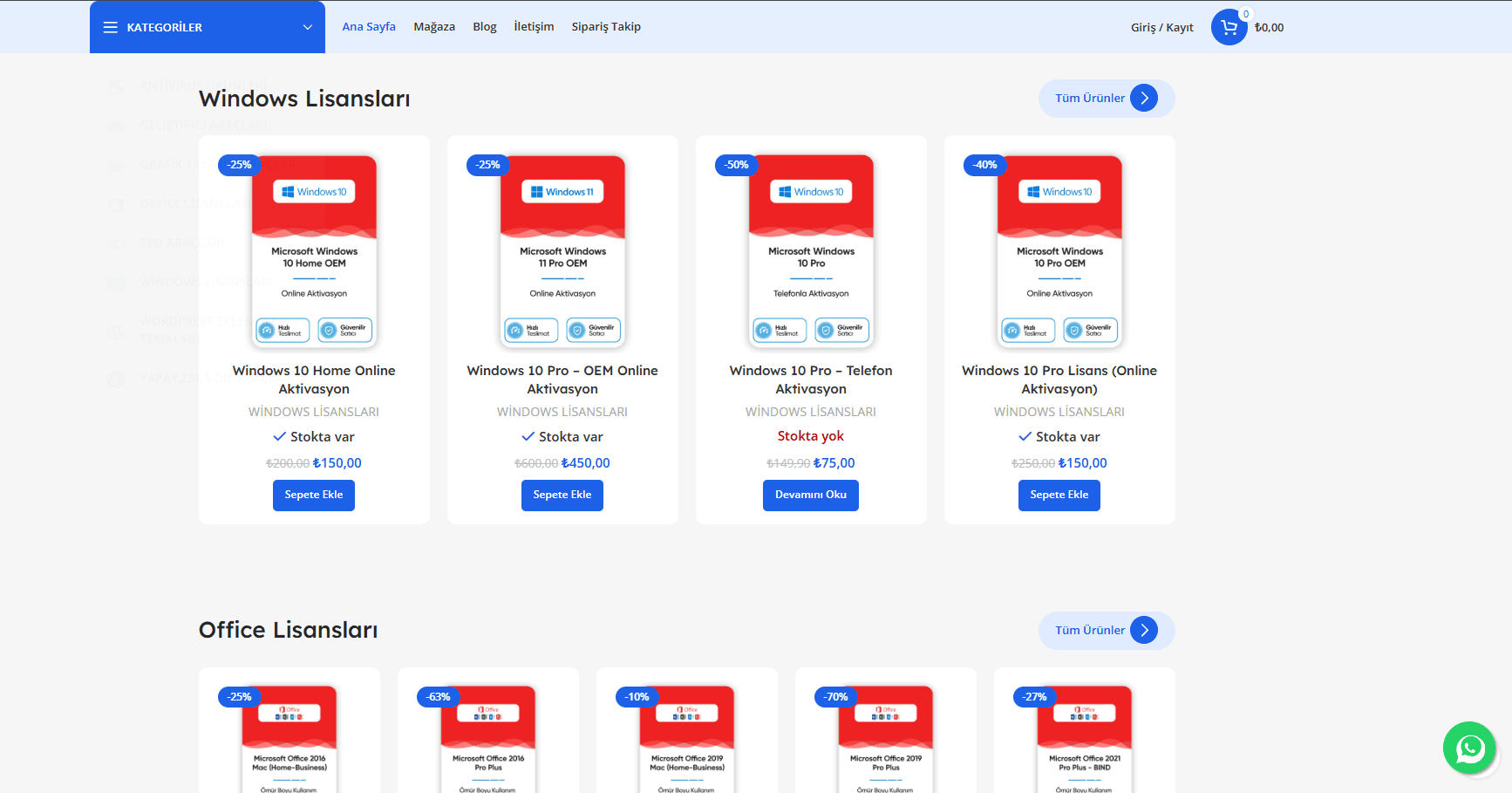The width and height of the screenshot is (1512, 793).
Task: Go to Ana Sayfa
Action: pyautogui.click(x=369, y=27)
